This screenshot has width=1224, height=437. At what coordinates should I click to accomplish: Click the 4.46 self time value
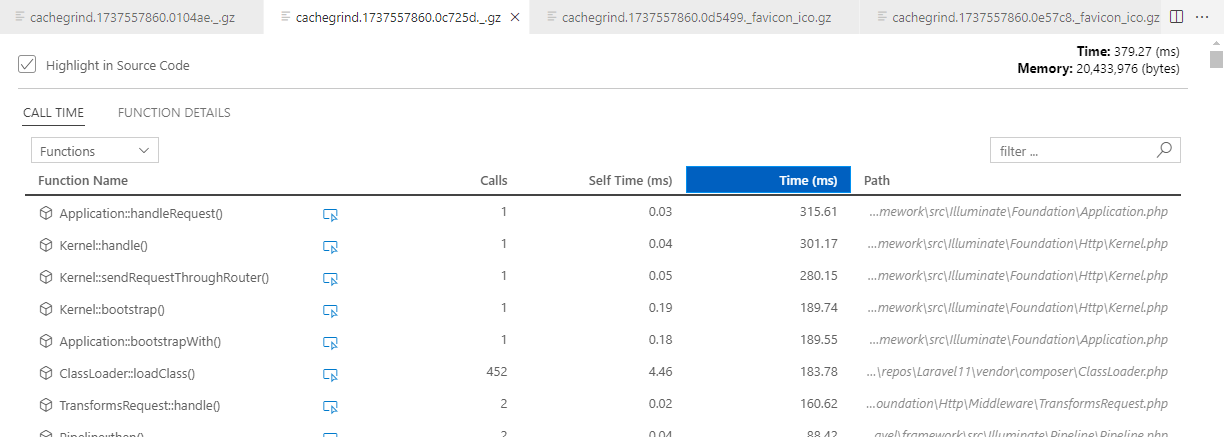tap(660, 372)
